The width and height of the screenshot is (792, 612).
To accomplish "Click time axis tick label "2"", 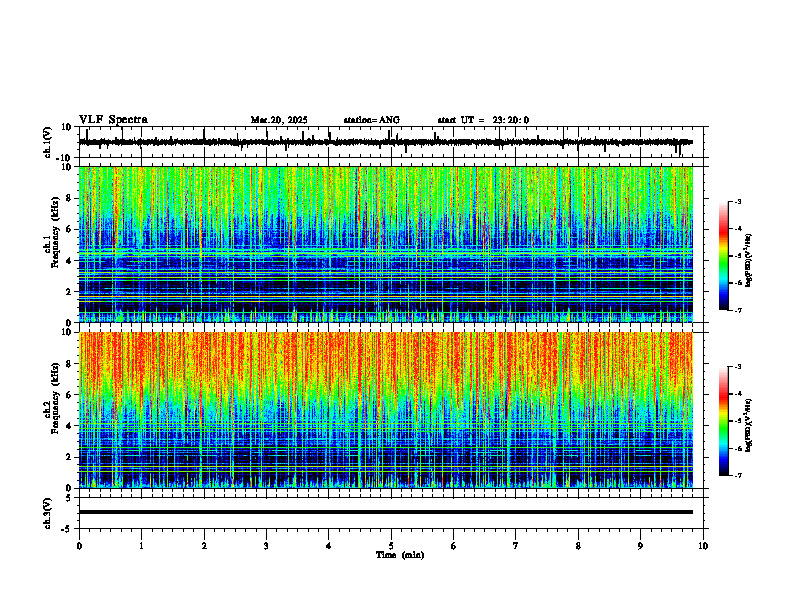I will pos(204,546).
